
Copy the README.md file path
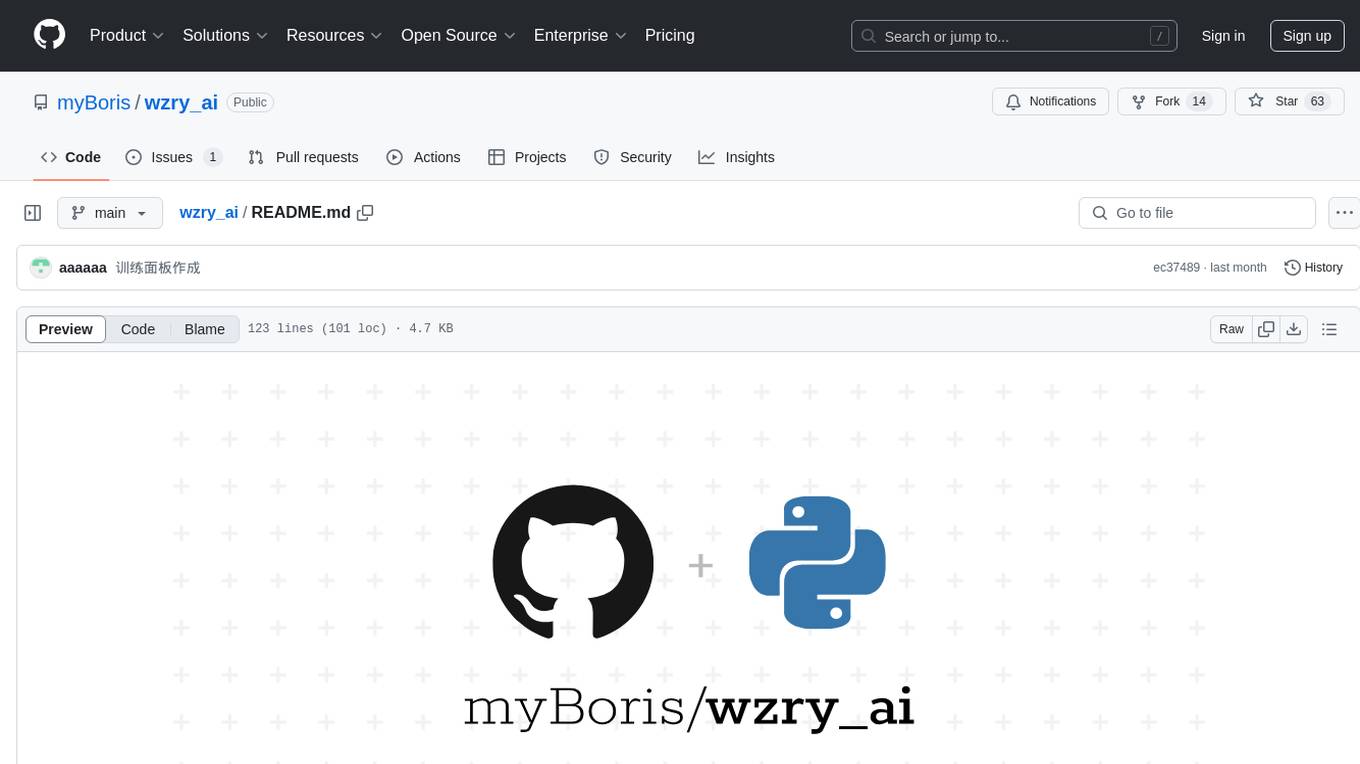(x=365, y=212)
